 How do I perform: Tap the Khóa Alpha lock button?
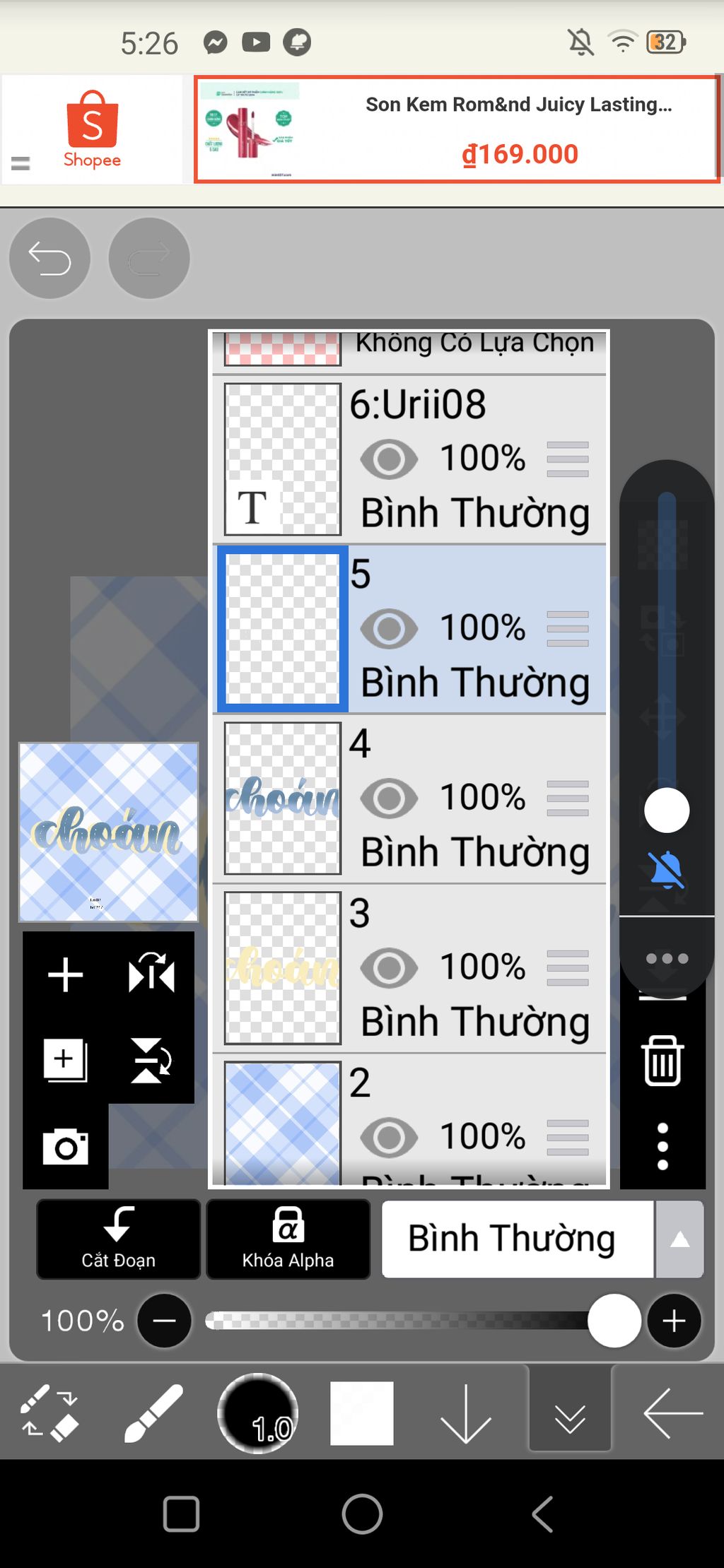pyautogui.click(x=288, y=1239)
